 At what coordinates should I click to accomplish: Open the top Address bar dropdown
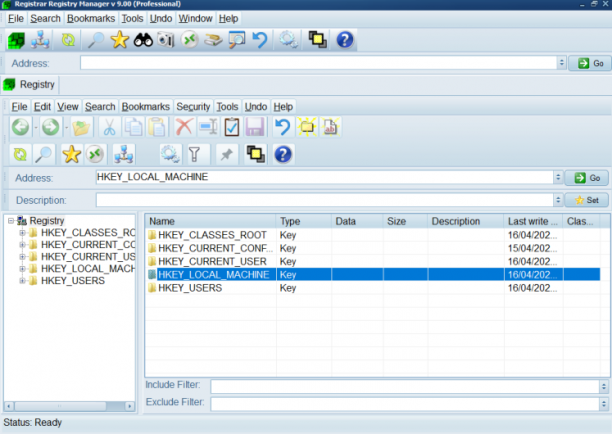coord(561,63)
